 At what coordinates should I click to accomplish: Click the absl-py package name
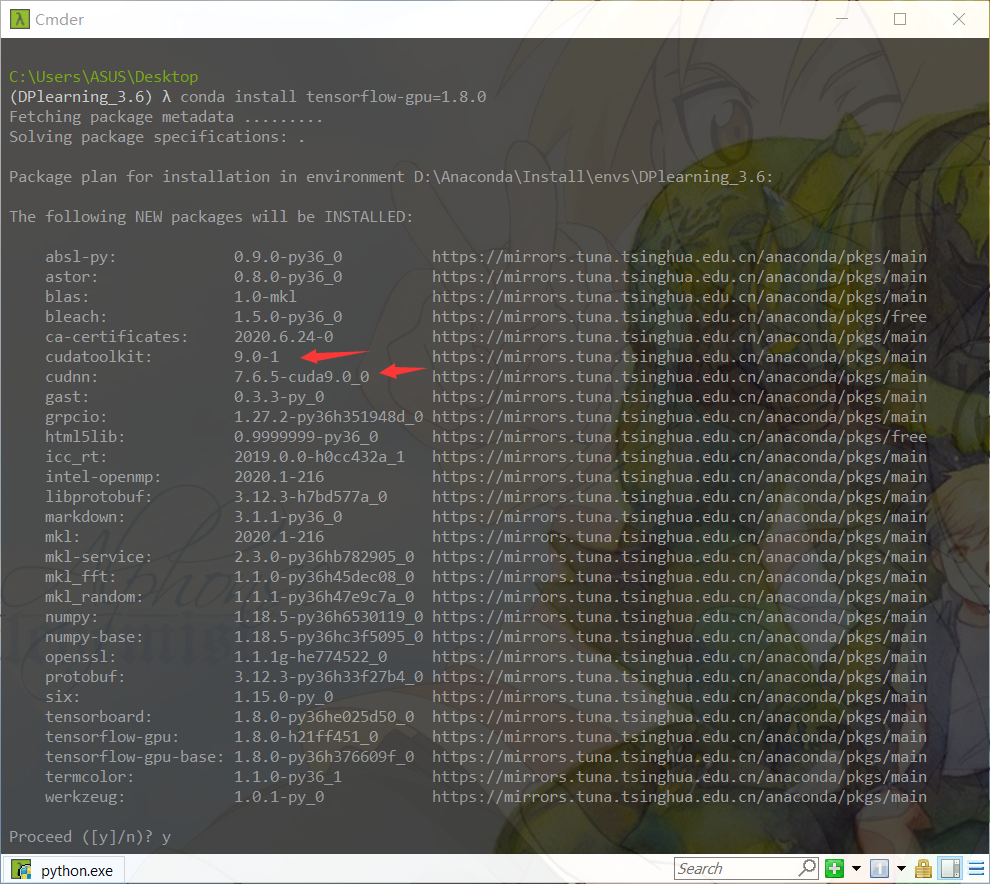coord(81,257)
